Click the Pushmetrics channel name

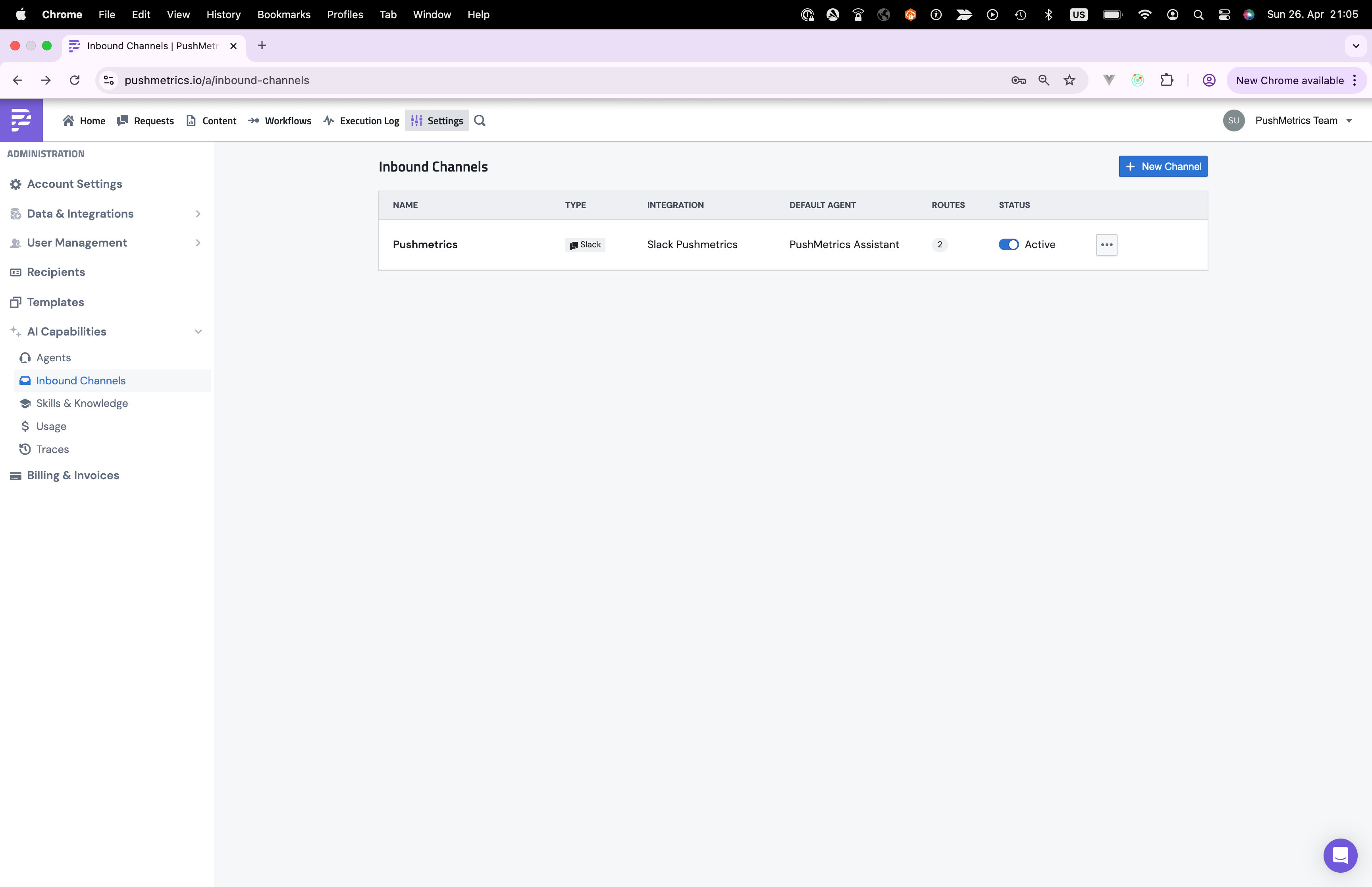pyautogui.click(x=425, y=245)
